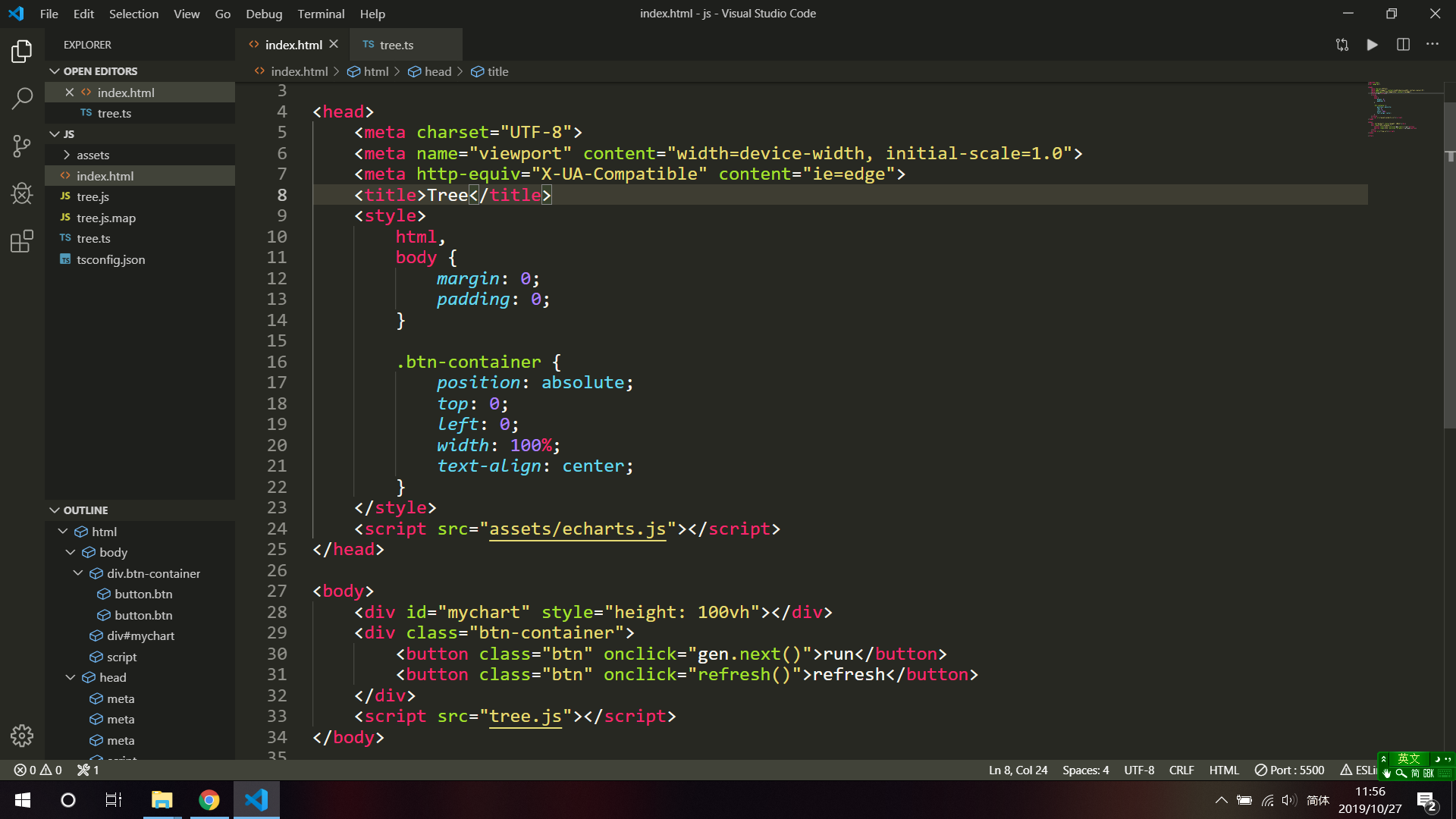Click the assets/echarts.js link on line 24
The height and width of the screenshot is (819, 1456).
577,529
